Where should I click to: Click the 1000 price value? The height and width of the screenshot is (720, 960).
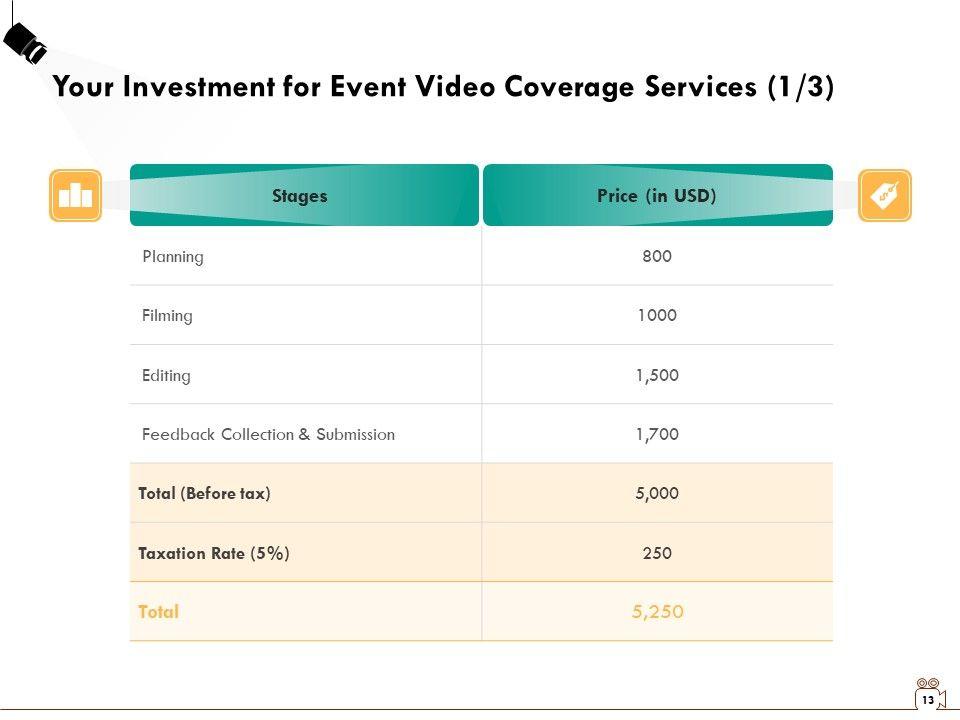[x=657, y=316]
